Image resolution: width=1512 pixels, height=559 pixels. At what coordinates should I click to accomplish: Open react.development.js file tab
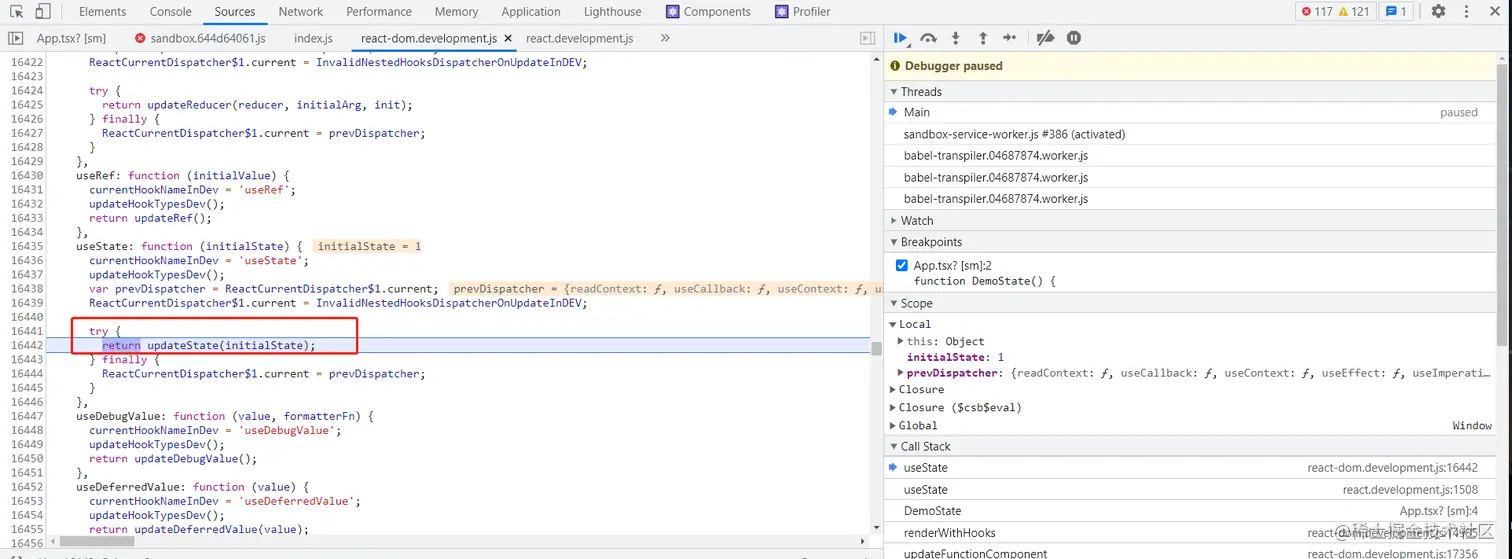tap(579, 38)
